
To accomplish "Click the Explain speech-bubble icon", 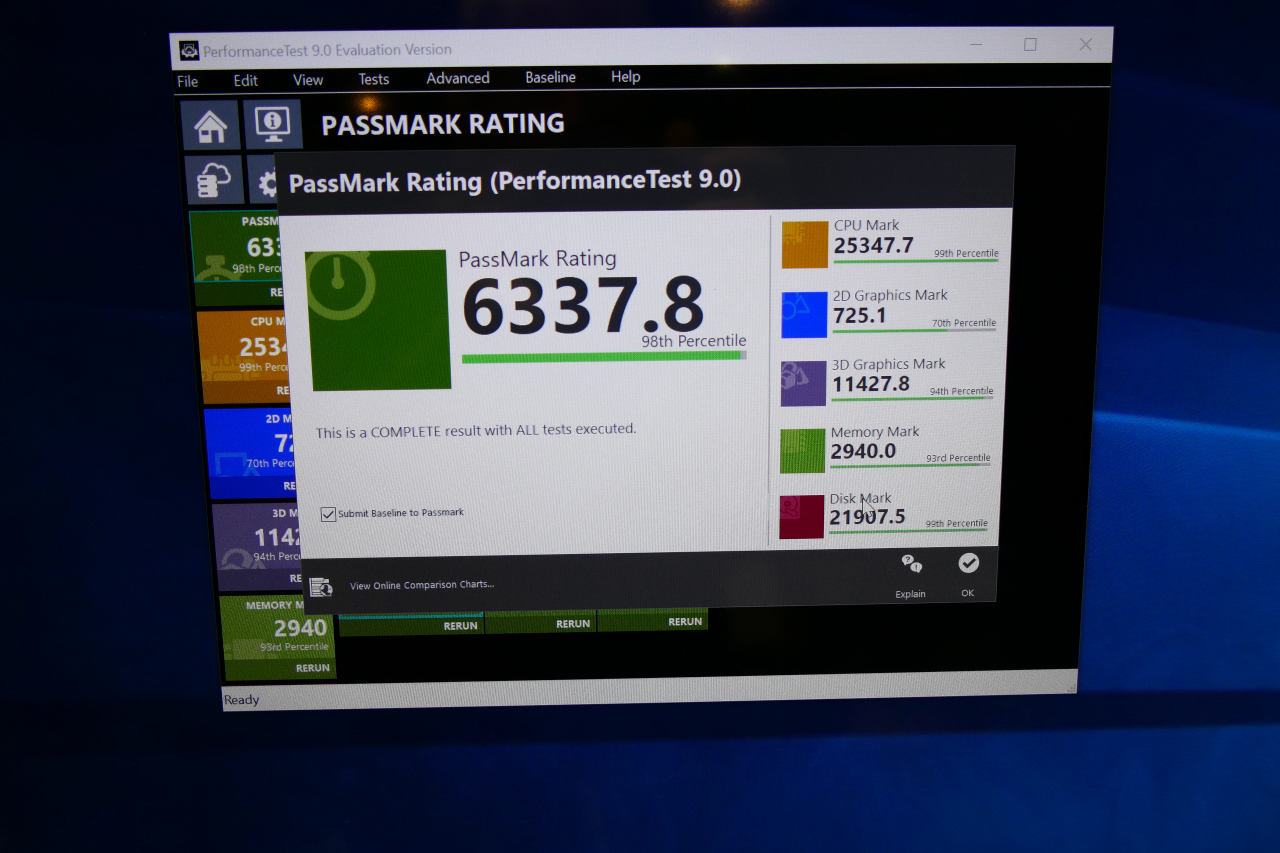I will [x=911, y=564].
